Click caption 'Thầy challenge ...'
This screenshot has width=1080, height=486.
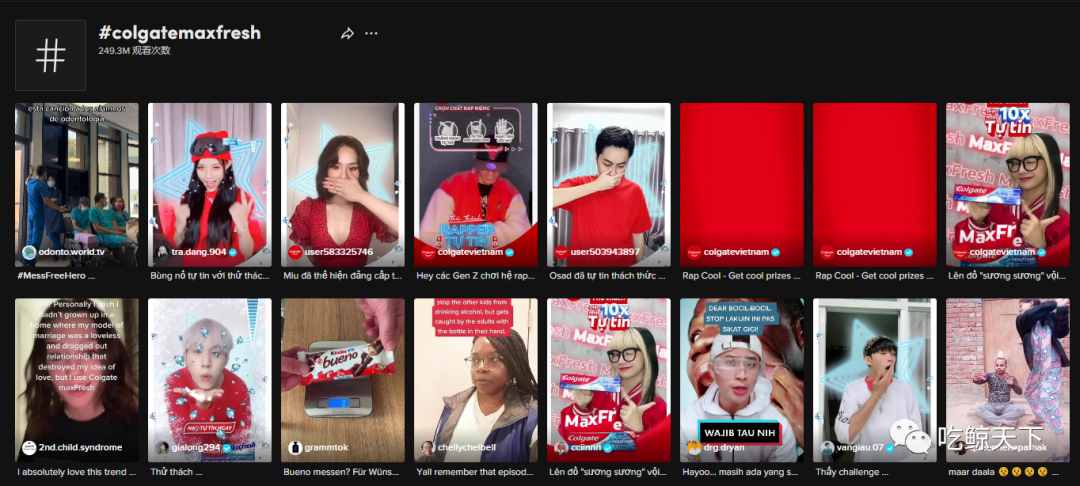pyautogui.click(x=852, y=472)
